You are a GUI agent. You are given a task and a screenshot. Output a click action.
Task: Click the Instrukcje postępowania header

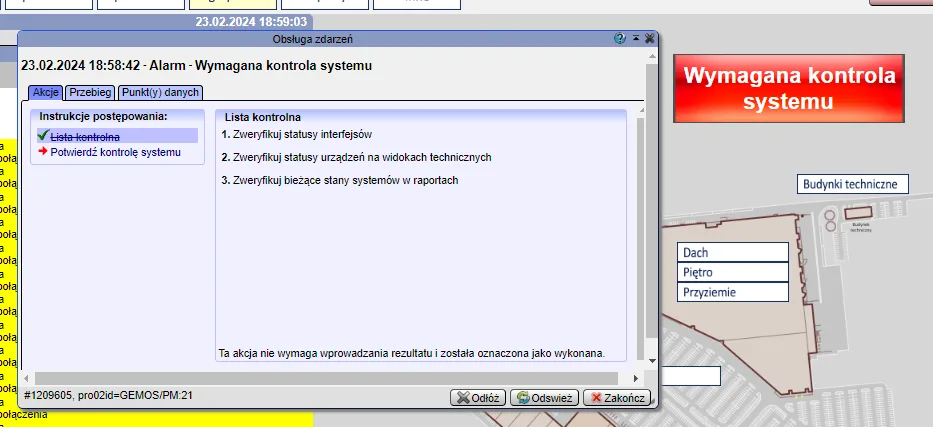point(104,117)
